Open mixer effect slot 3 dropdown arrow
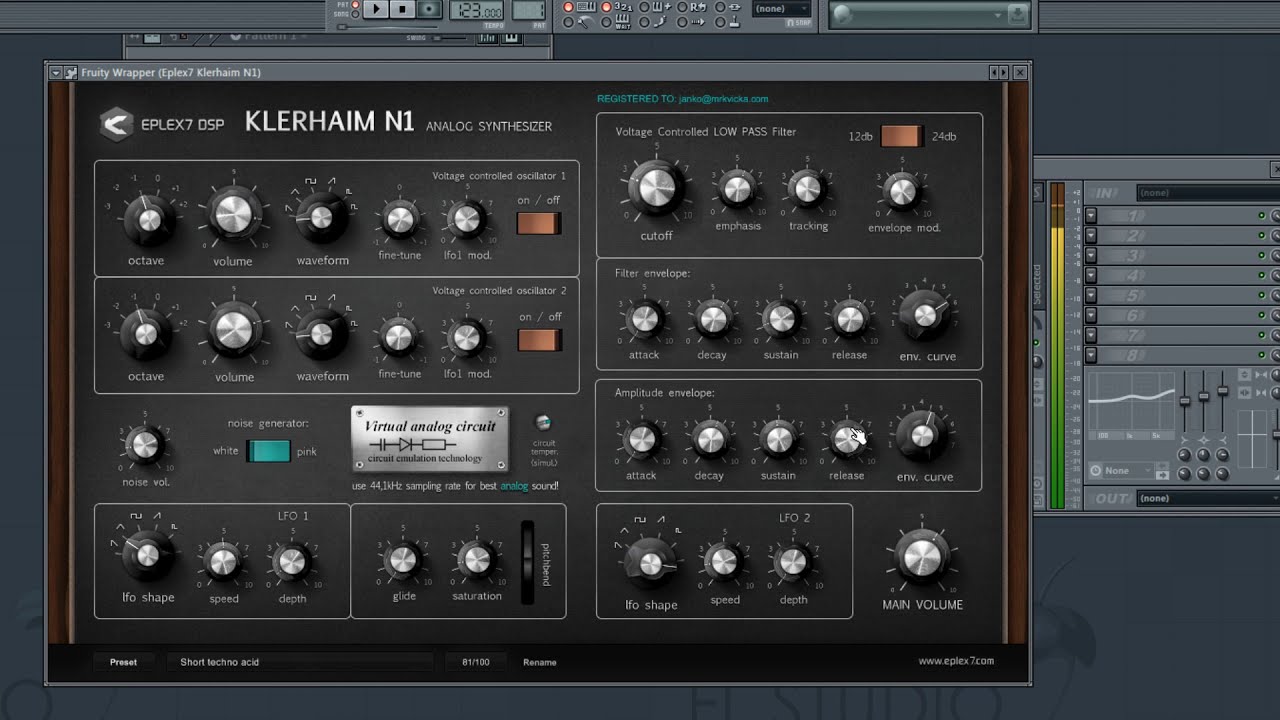 pos(1091,256)
